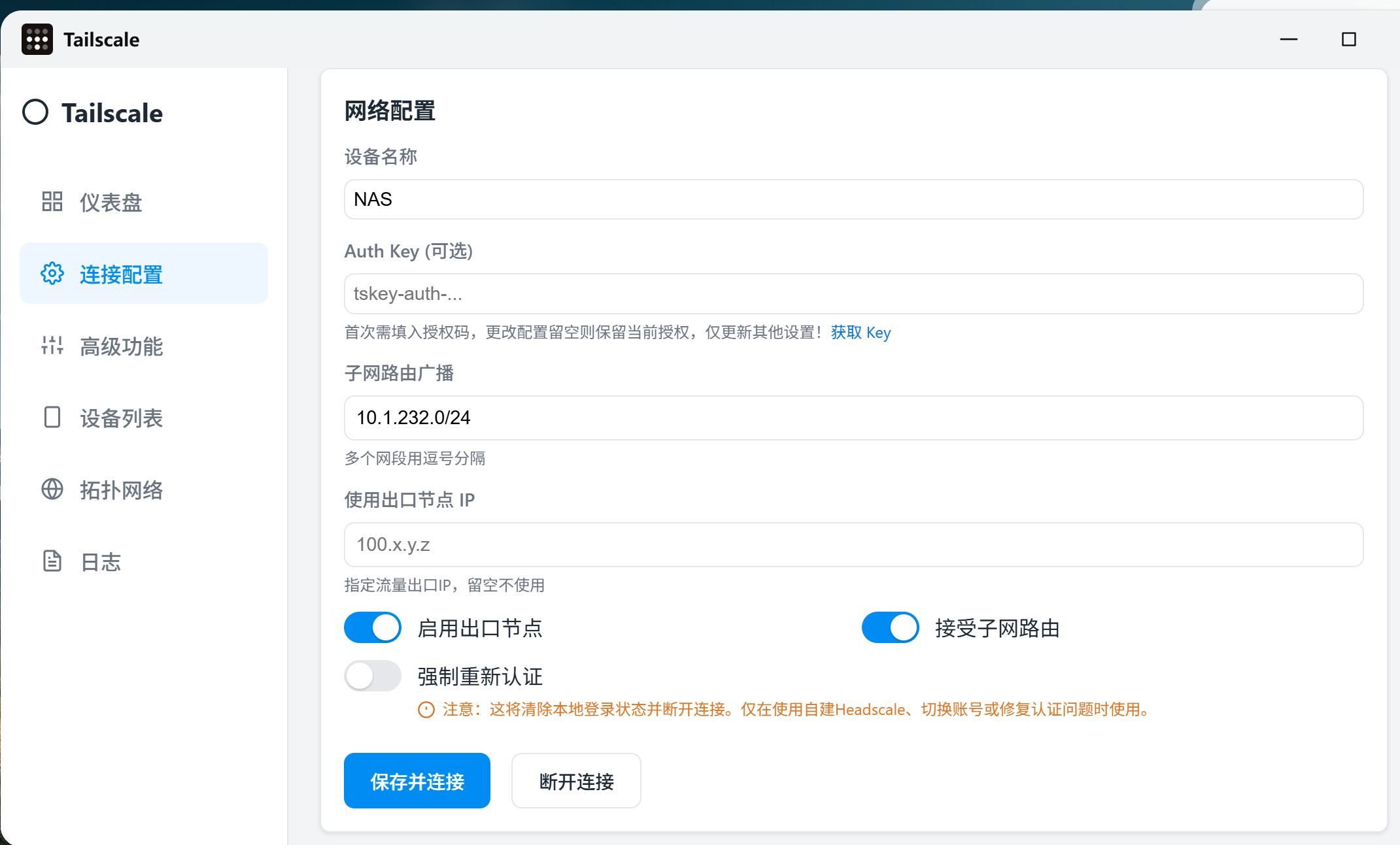Click the sliders icon beside 高级功能
Image resolution: width=1400 pixels, height=845 pixels.
point(52,346)
